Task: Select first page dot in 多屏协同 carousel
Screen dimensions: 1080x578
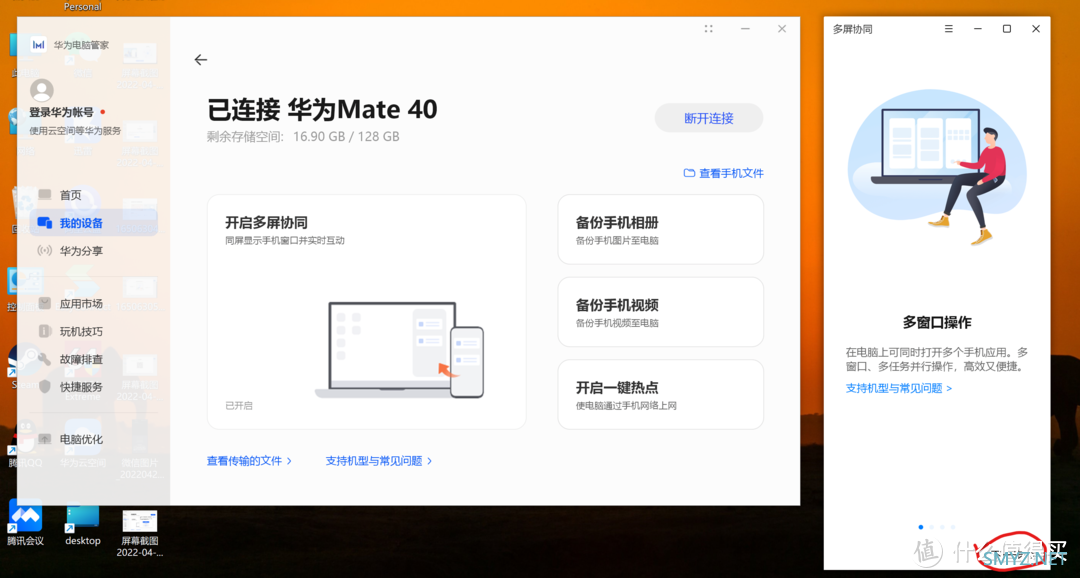Action: tap(921, 527)
